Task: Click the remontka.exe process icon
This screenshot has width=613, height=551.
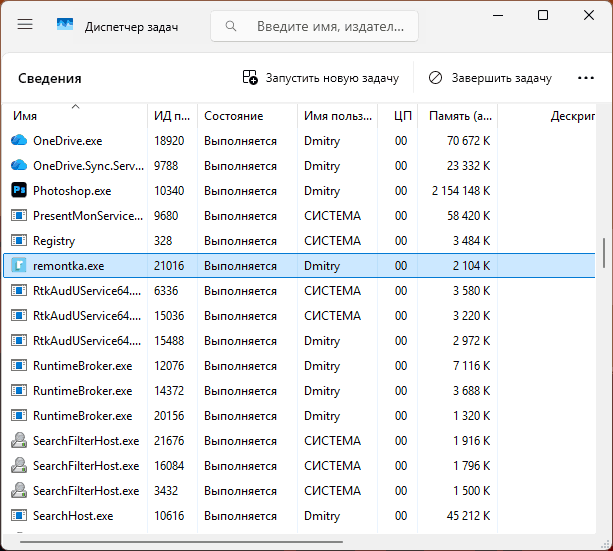Action: [x=19, y=266]
